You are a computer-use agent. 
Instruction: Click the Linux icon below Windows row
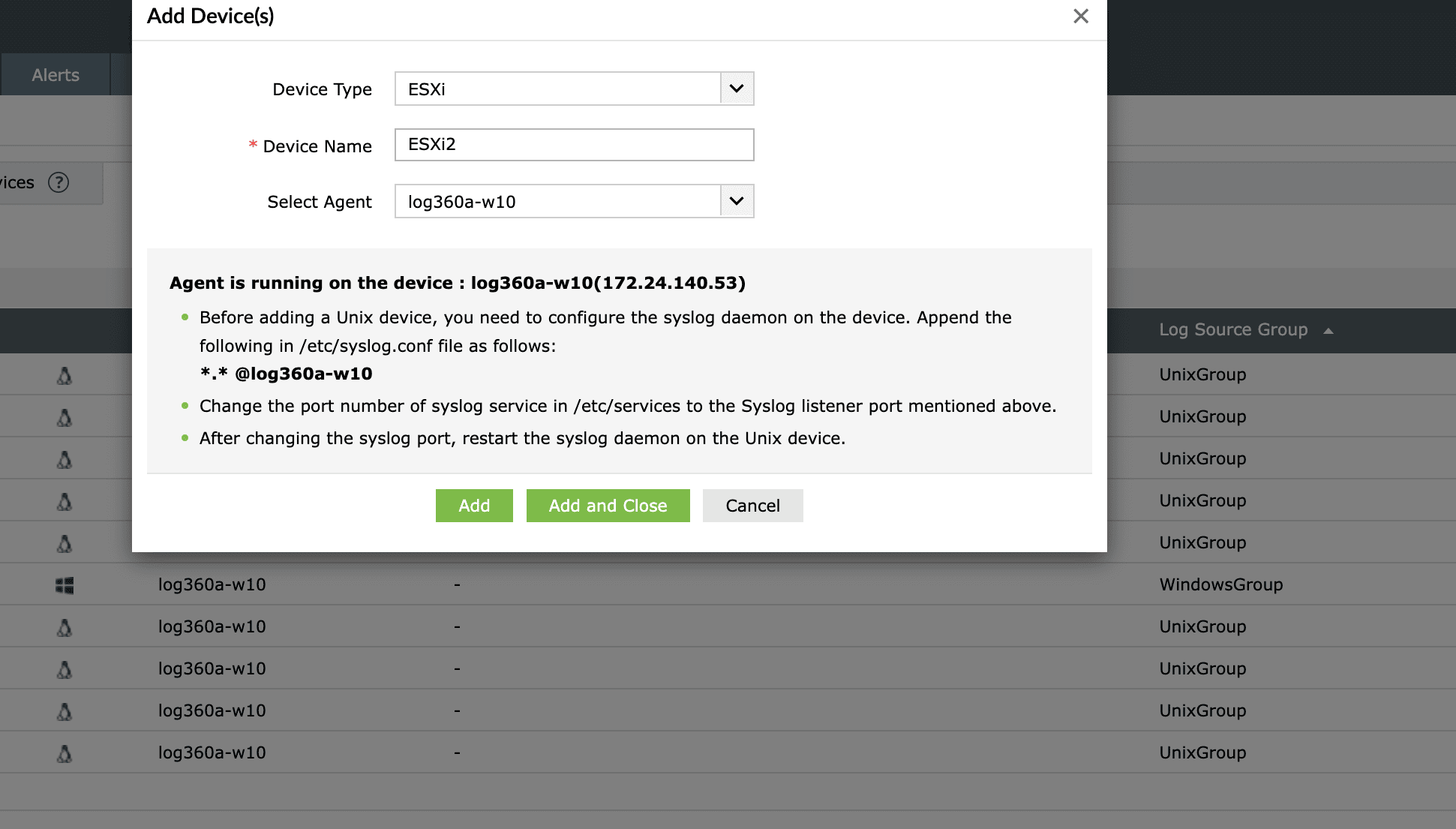[65, 627]
